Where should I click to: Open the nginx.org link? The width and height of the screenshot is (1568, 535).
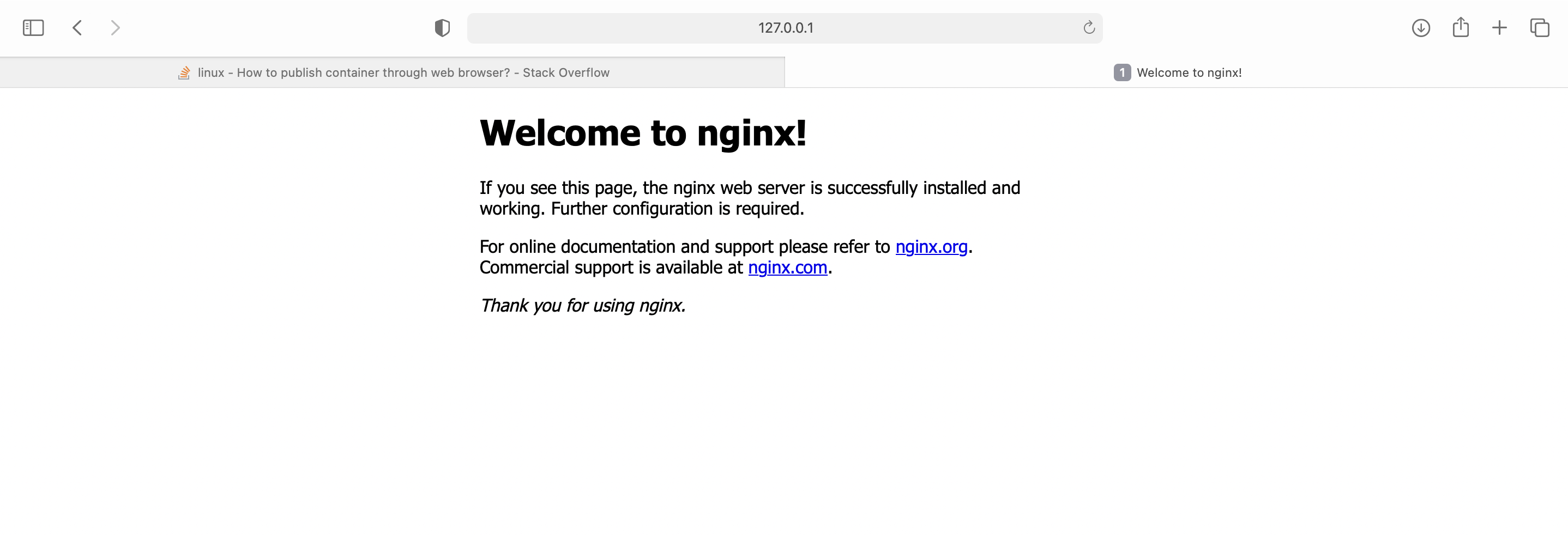click(x=931, y=246)
